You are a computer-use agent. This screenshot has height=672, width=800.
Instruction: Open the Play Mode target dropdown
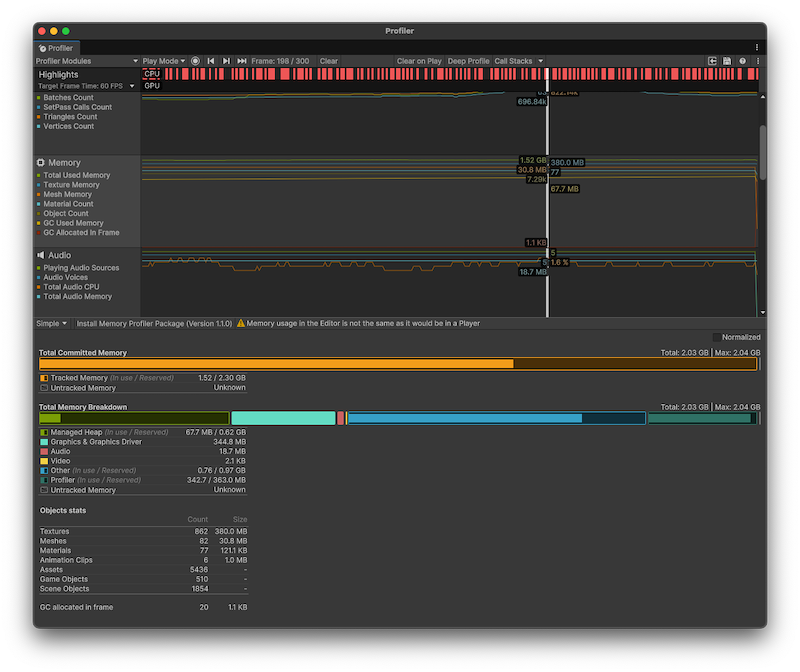point(162,61)
